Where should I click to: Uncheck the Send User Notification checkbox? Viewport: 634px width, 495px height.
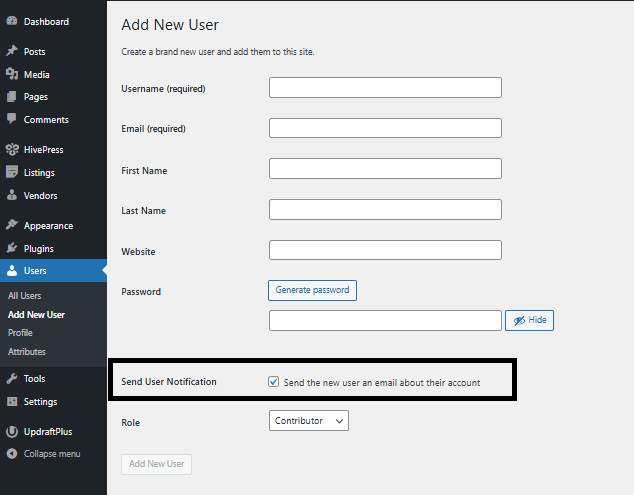273,381
